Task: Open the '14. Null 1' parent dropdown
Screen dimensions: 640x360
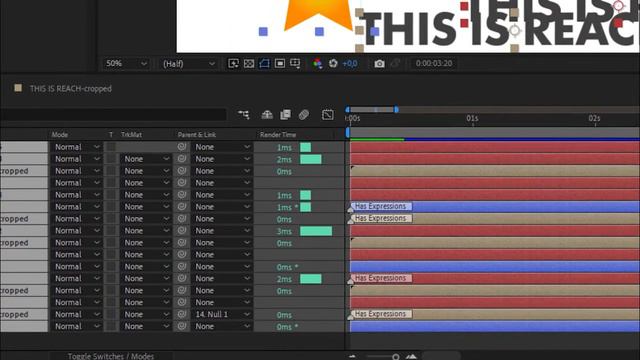Action: coord(222,314)
